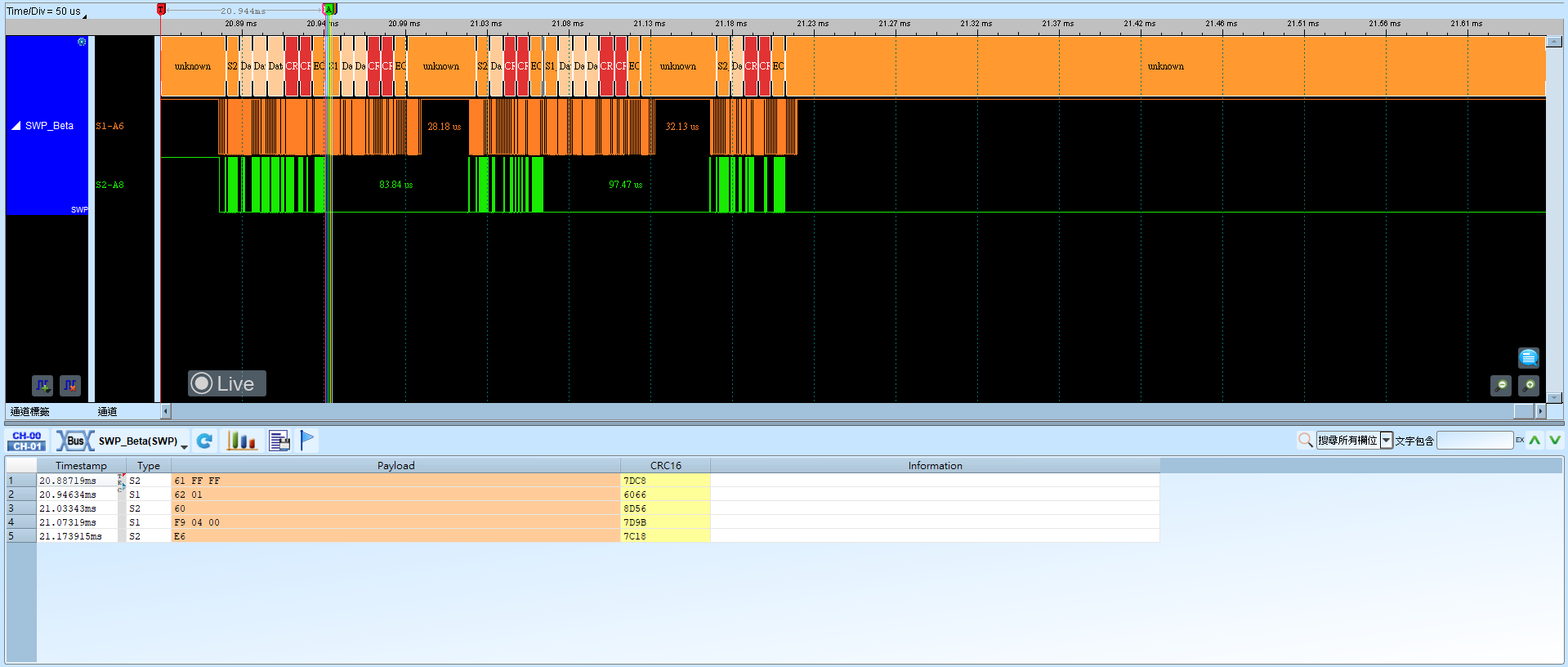
Task: Click the S2-A8 channel label
Action: pyautogui.click(x=109, y=185)
